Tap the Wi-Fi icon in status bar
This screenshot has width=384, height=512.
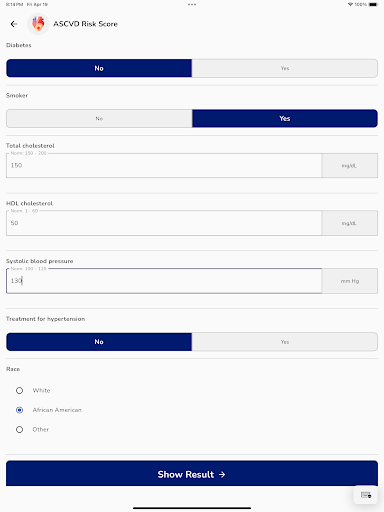point(350,5)
